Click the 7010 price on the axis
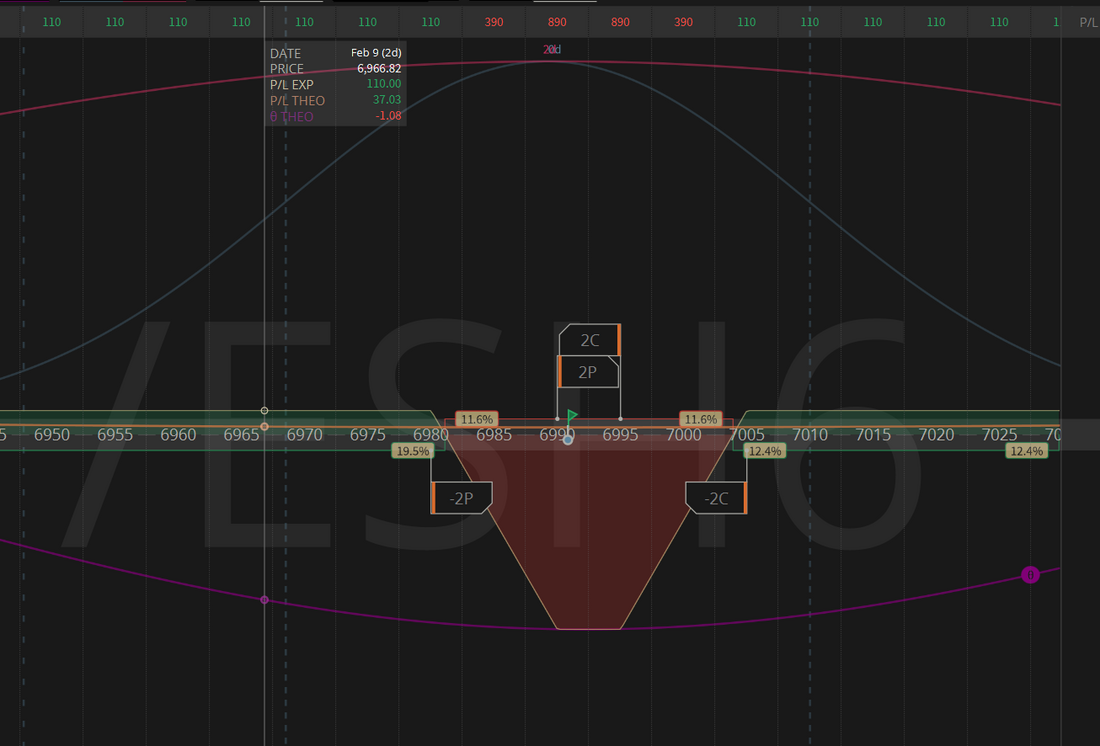This screenshot has width=1100, height=746. click(x=810, y=435)
